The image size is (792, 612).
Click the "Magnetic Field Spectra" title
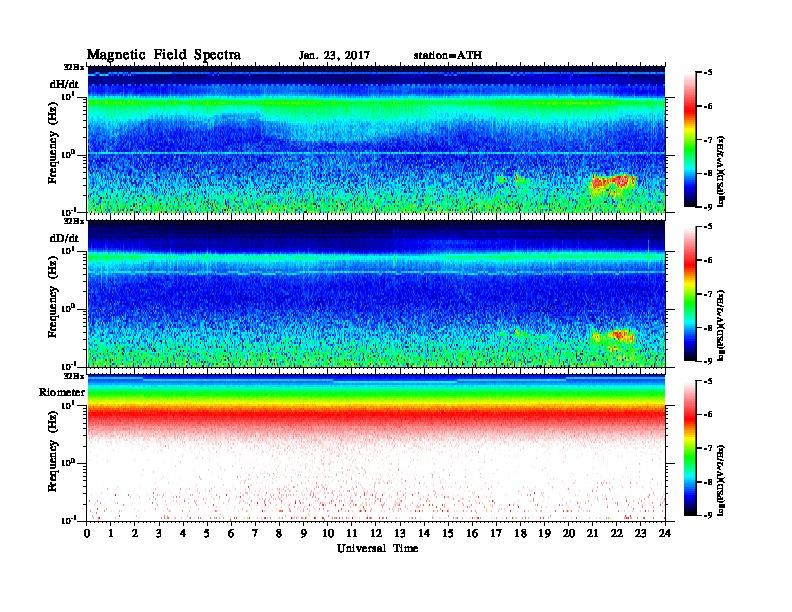[x=164, y=55]
